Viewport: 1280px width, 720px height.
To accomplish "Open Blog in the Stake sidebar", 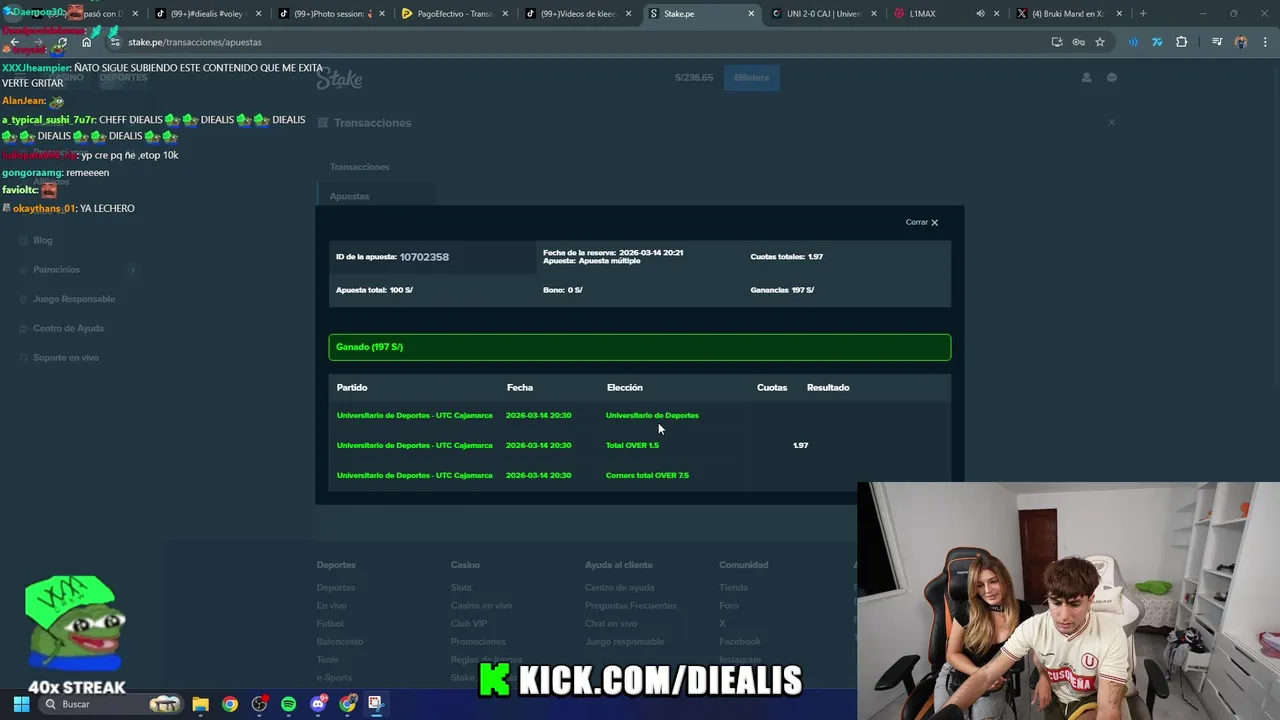I will pyautogui.click(x=42, y=240).
